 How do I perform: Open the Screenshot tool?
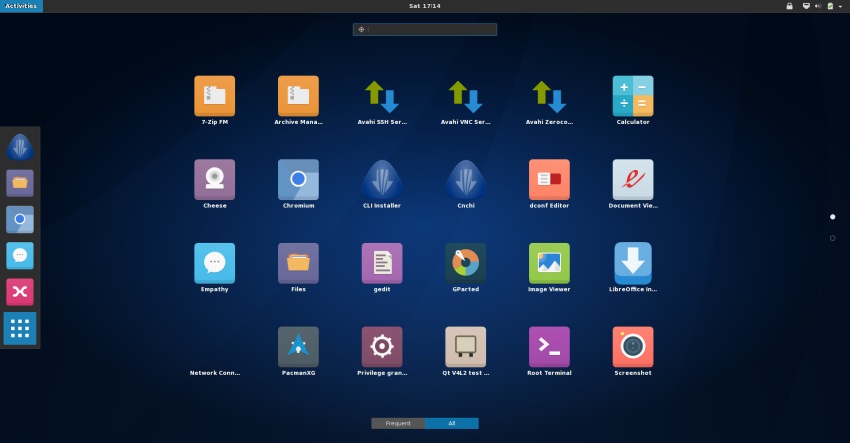632,347
